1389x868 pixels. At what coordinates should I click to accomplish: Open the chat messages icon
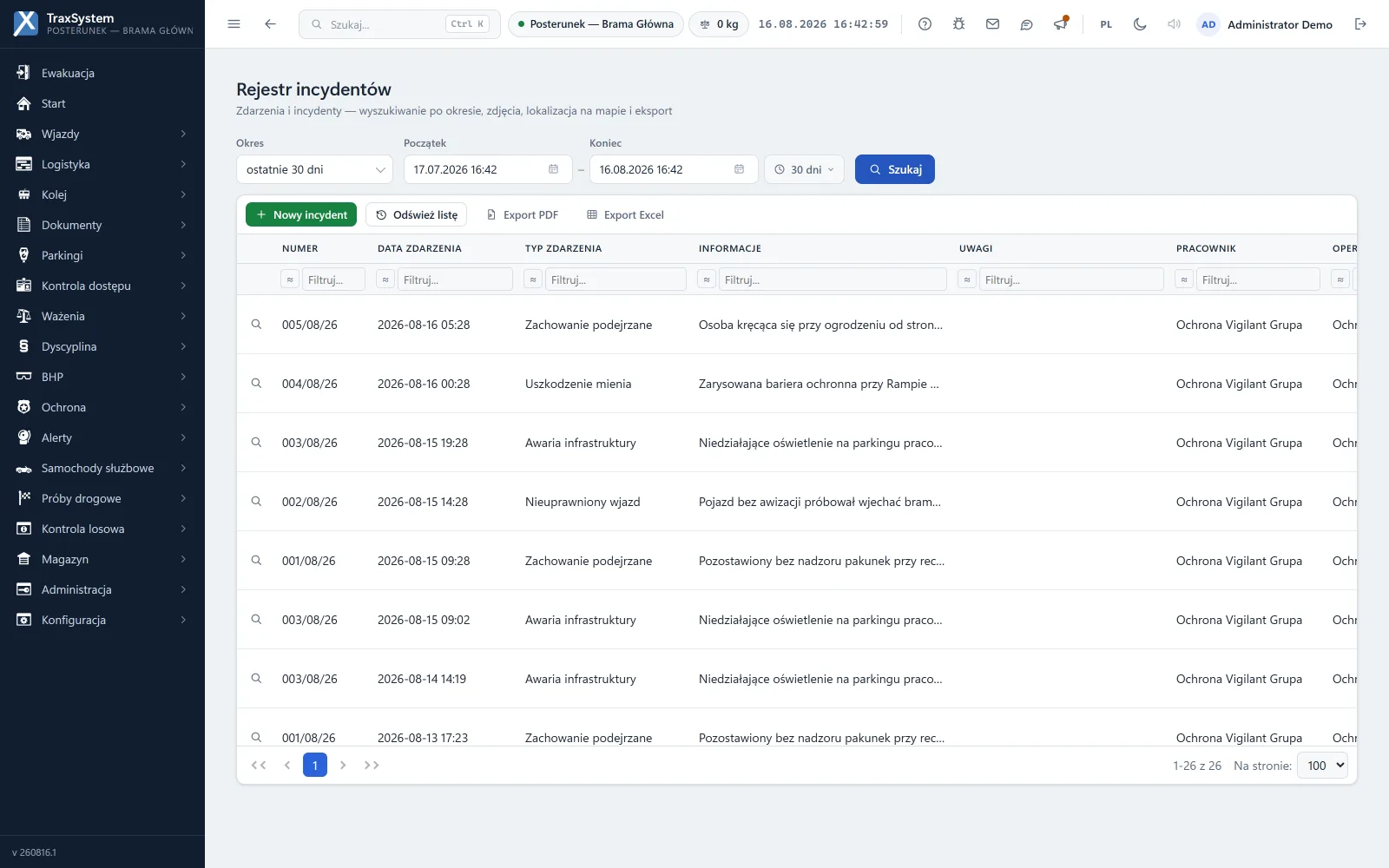[x=1026, y=24]
